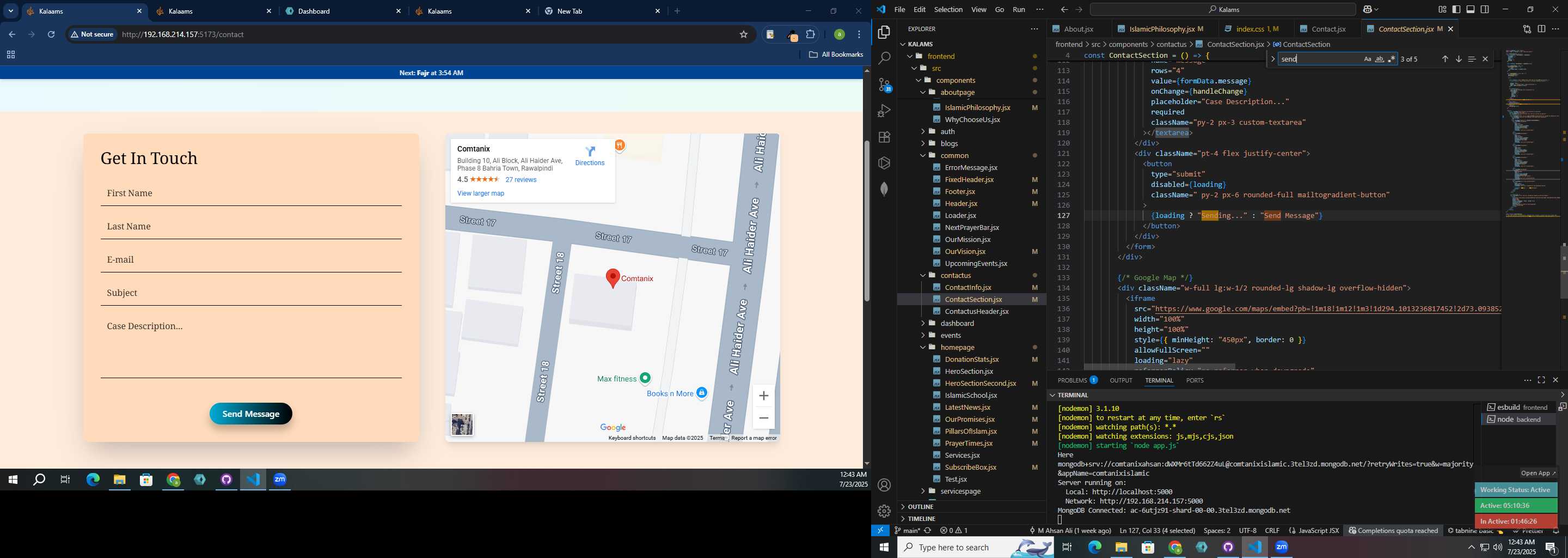This screenshot has width=1568, height=558.
Task: Toggle Match Whole Word in find widget
Action: tap(1379, 59)
